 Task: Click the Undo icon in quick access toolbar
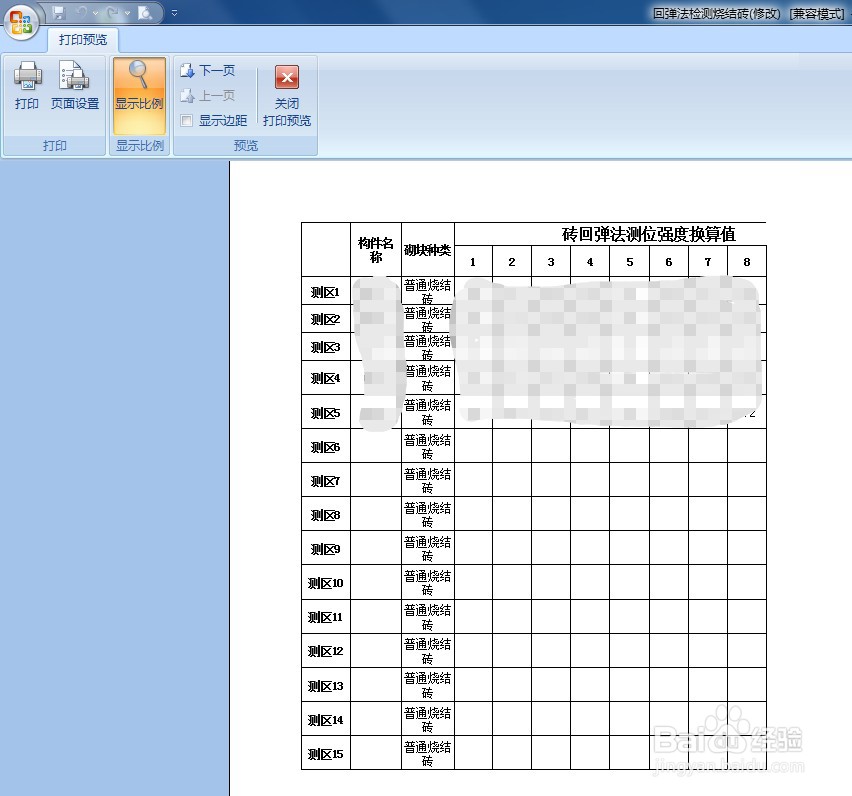click(82, 12)
